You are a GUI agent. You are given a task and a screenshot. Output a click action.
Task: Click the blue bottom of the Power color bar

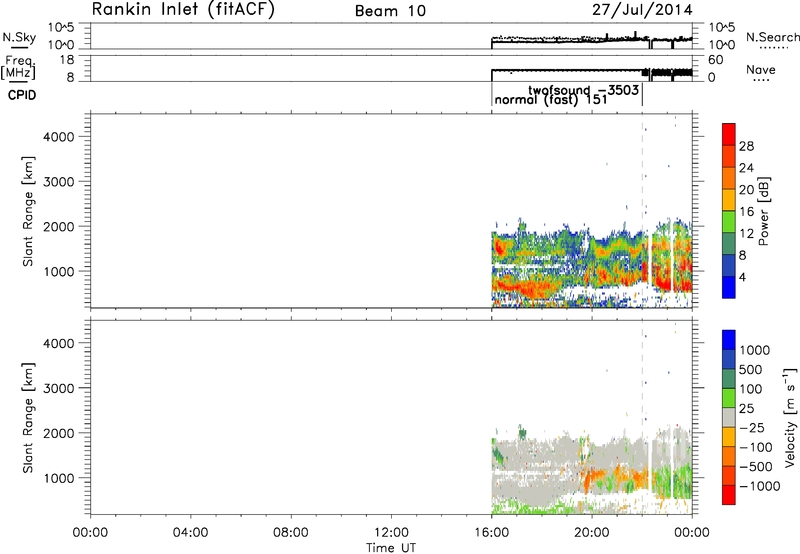coord(729,287)
